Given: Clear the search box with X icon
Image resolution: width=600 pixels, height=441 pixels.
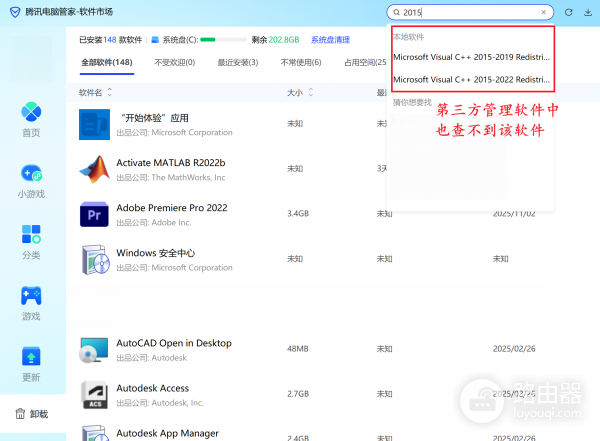Looking at the screenshot, I should coord(543,12).
